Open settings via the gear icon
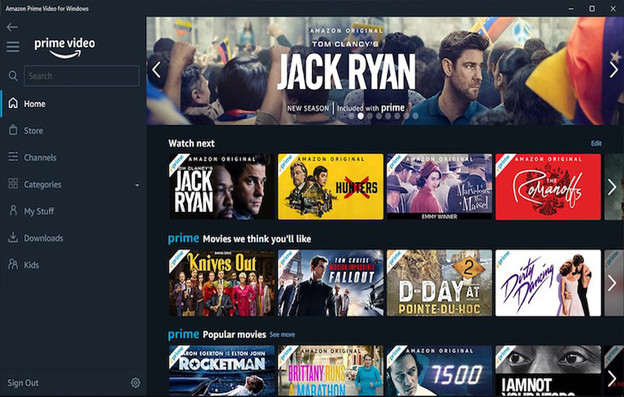The image size is (624, 397). [x=135, y=383]
